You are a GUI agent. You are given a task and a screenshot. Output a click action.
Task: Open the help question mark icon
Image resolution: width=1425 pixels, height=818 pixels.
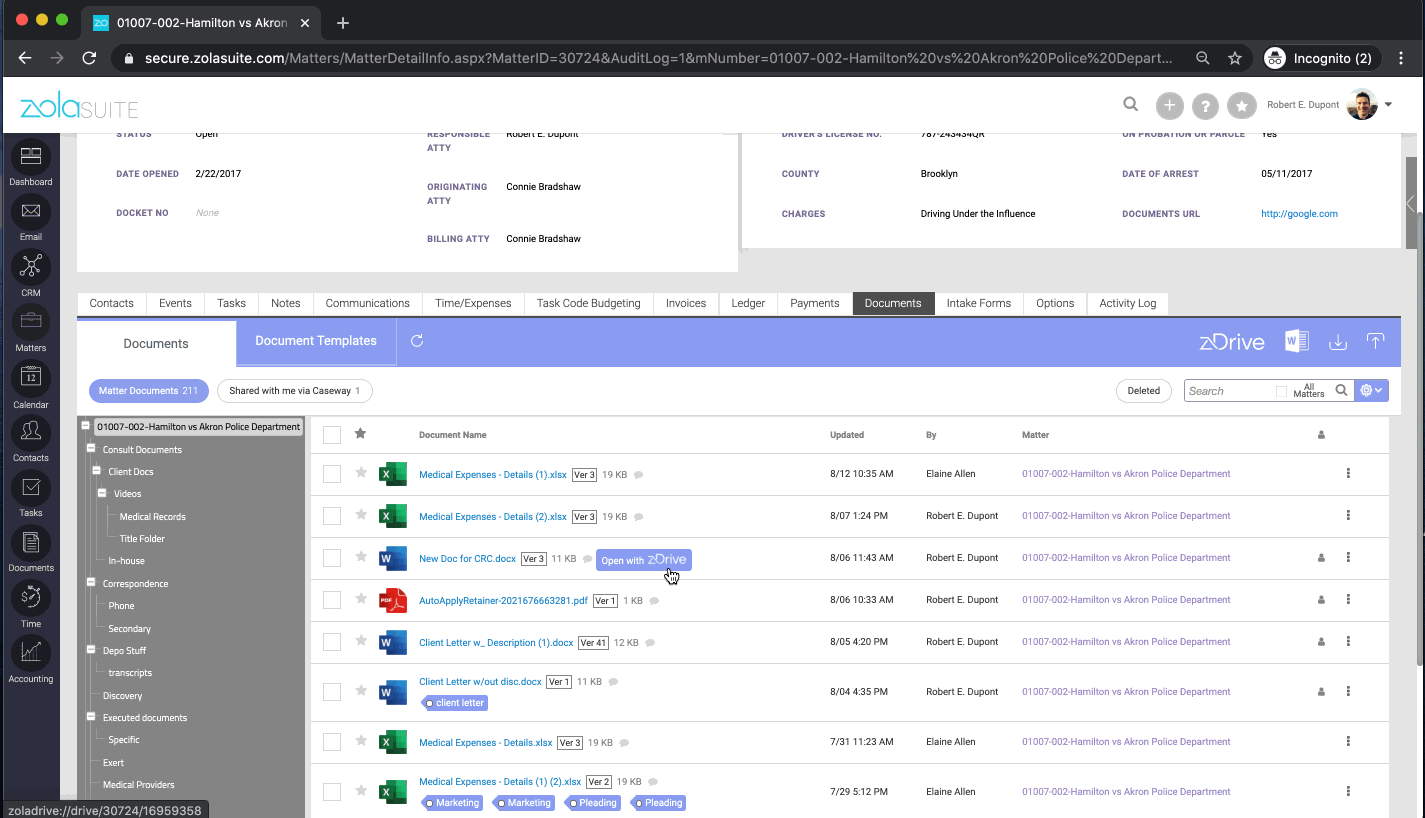point(1206,105)
